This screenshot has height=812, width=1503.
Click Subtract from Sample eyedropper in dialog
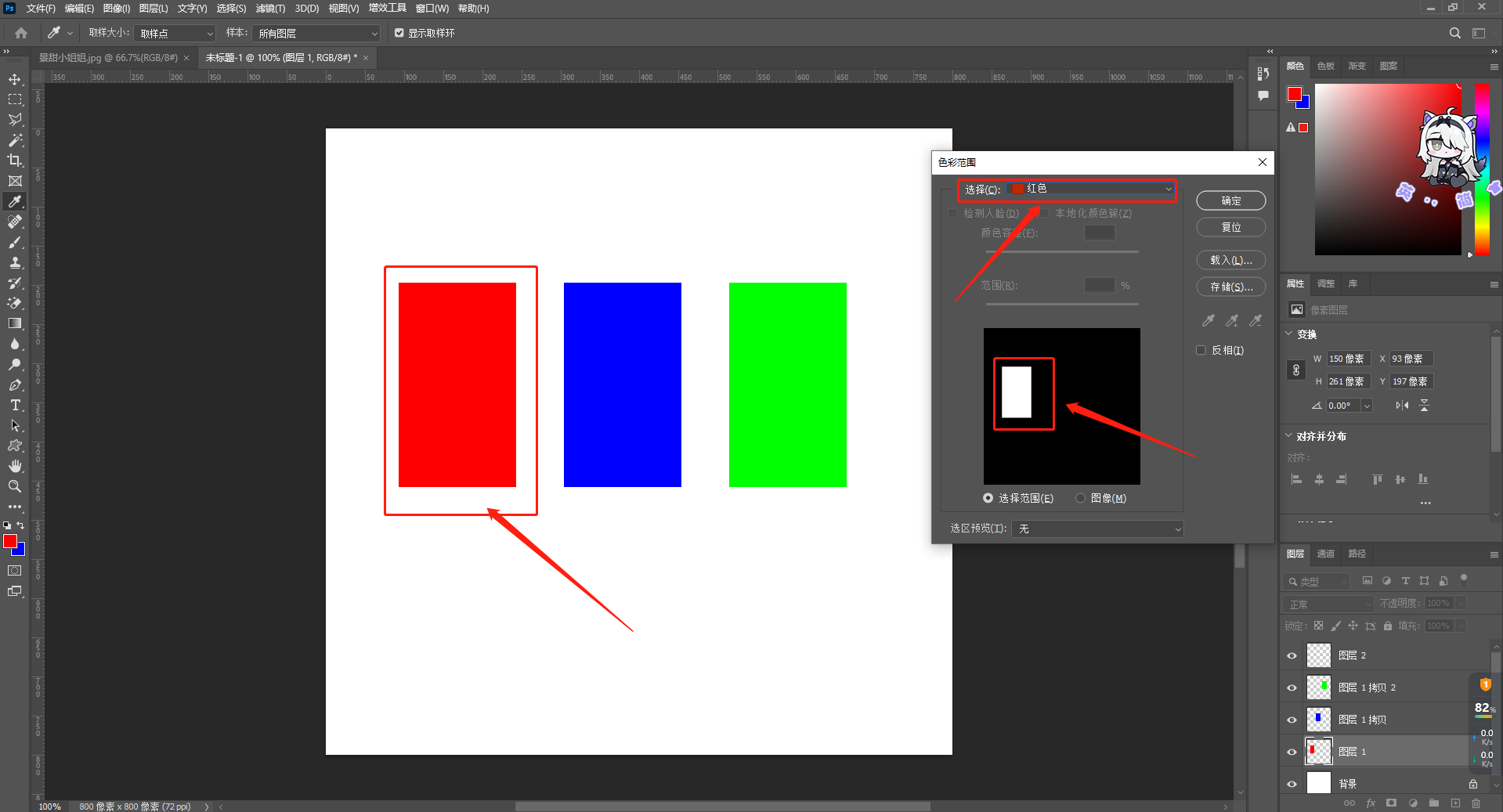point(1256,320)
